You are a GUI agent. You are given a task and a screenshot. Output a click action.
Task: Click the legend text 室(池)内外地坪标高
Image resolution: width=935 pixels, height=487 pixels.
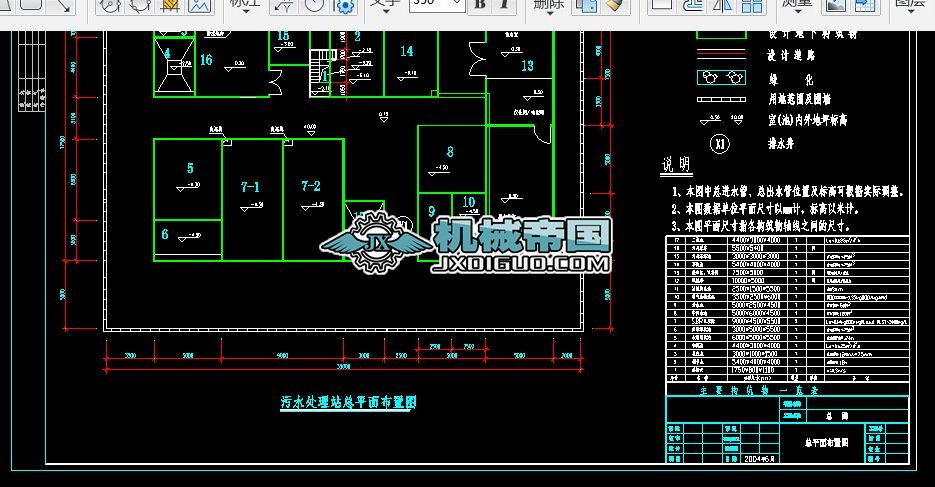[807, 120]
